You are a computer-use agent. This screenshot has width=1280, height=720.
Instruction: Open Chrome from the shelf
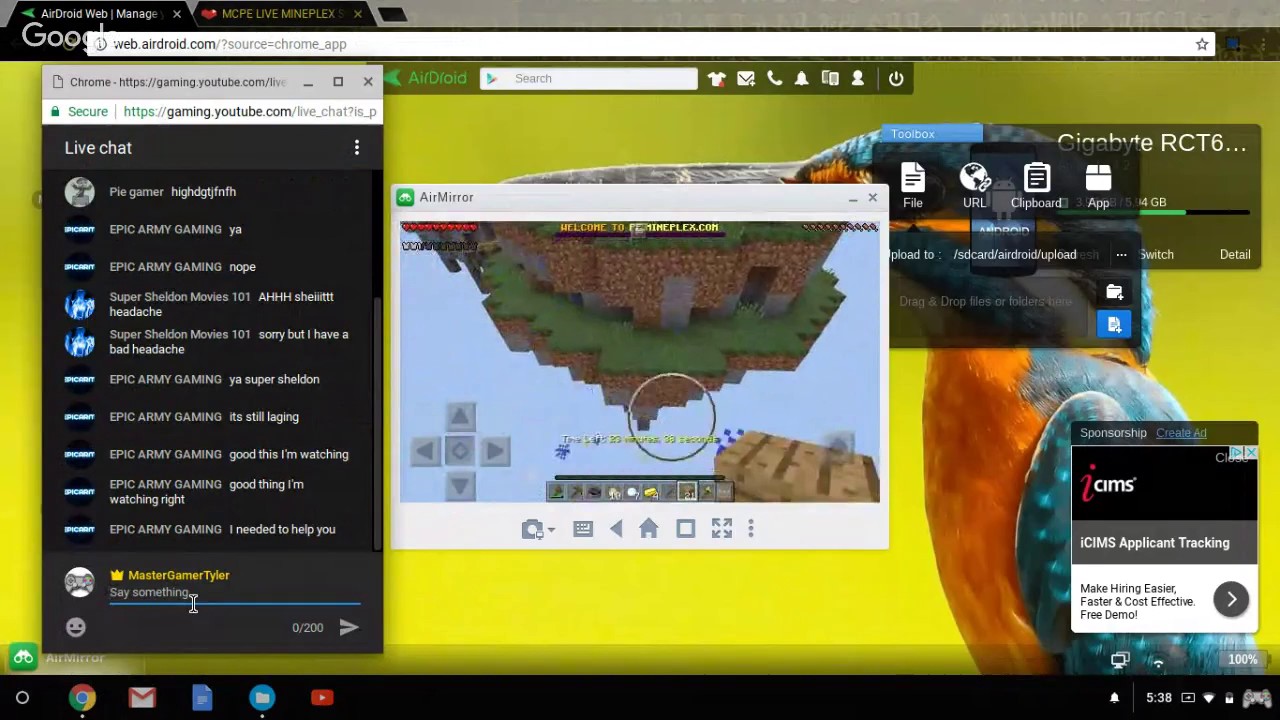[x=82, y=698]
